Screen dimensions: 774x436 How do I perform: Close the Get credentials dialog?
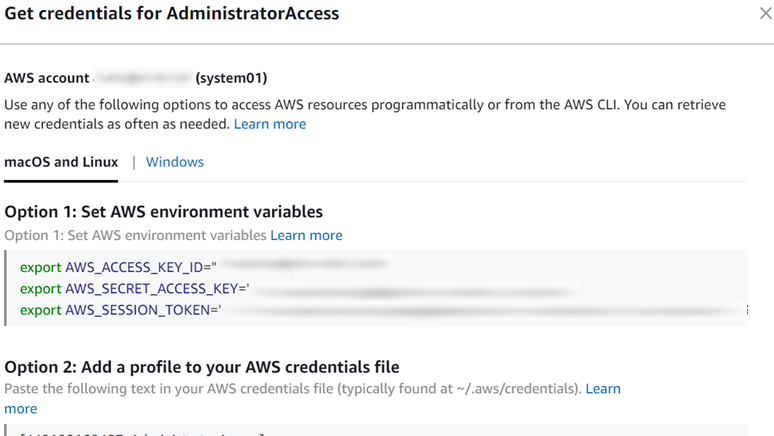click(765, 13)
